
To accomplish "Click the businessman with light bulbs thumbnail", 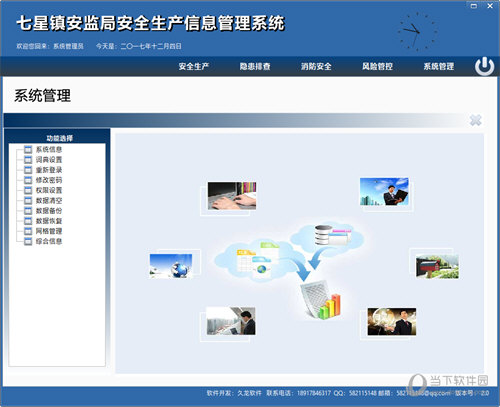I will click(392, 322).
